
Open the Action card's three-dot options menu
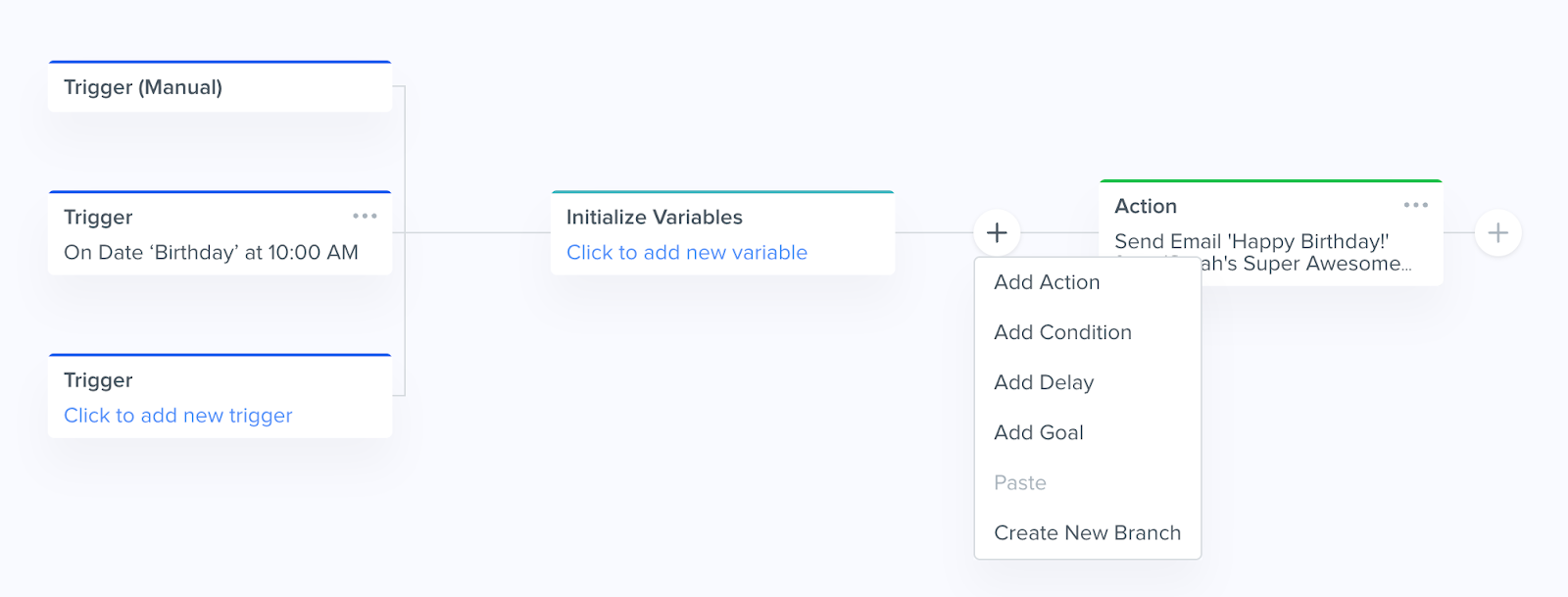(x=1415, y=205)
